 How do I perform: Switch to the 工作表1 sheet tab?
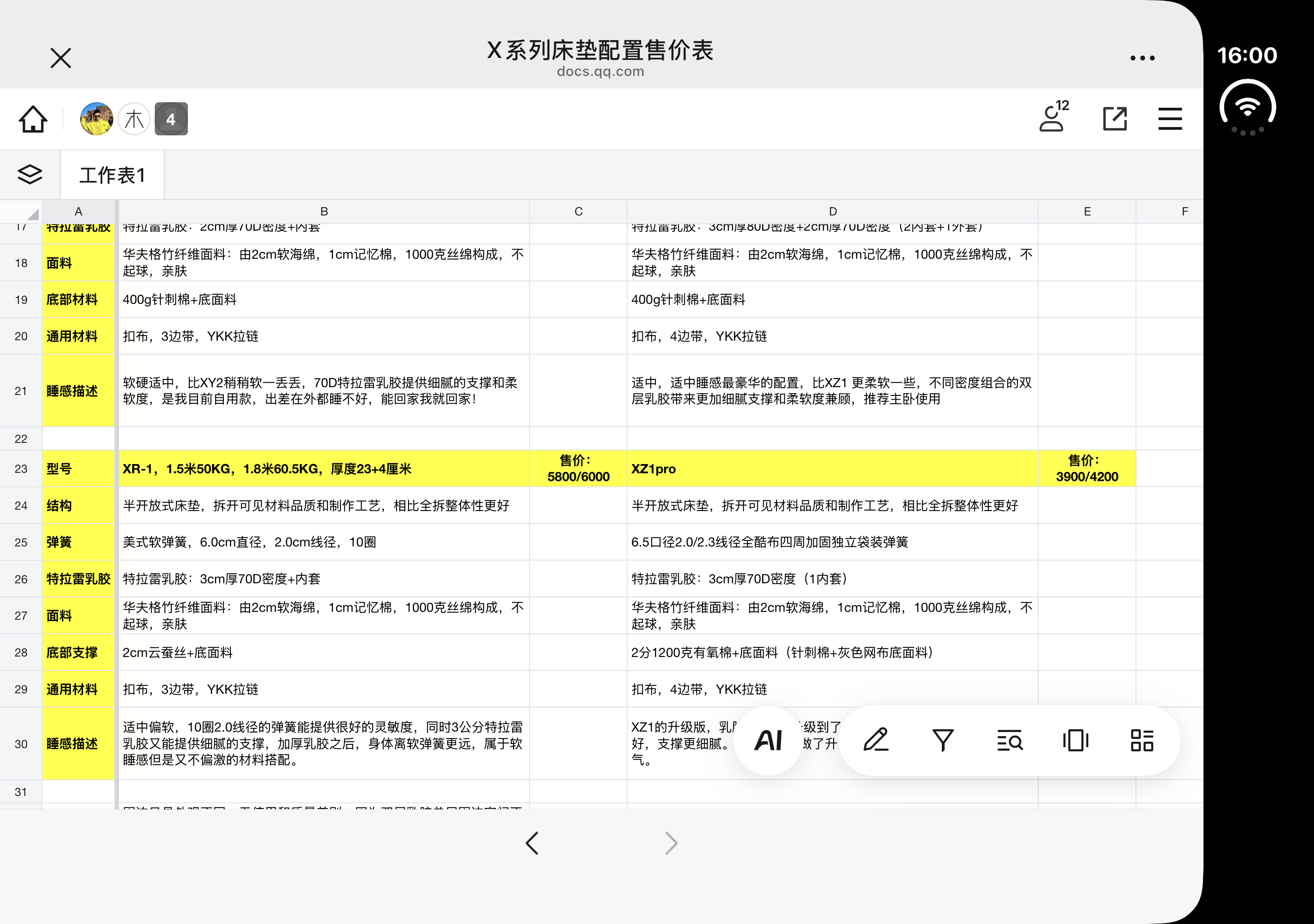pyautogui.click(x=112, y=175)
